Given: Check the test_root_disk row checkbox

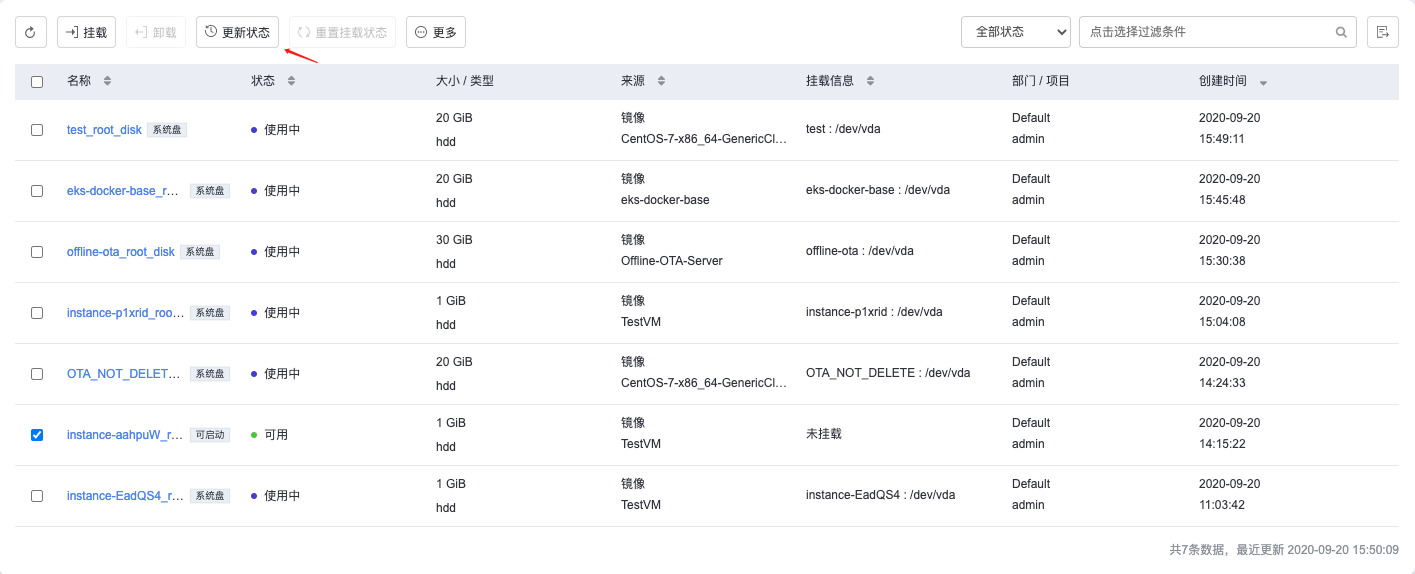Looking at the screenshot, I should (x=37, y=130).
